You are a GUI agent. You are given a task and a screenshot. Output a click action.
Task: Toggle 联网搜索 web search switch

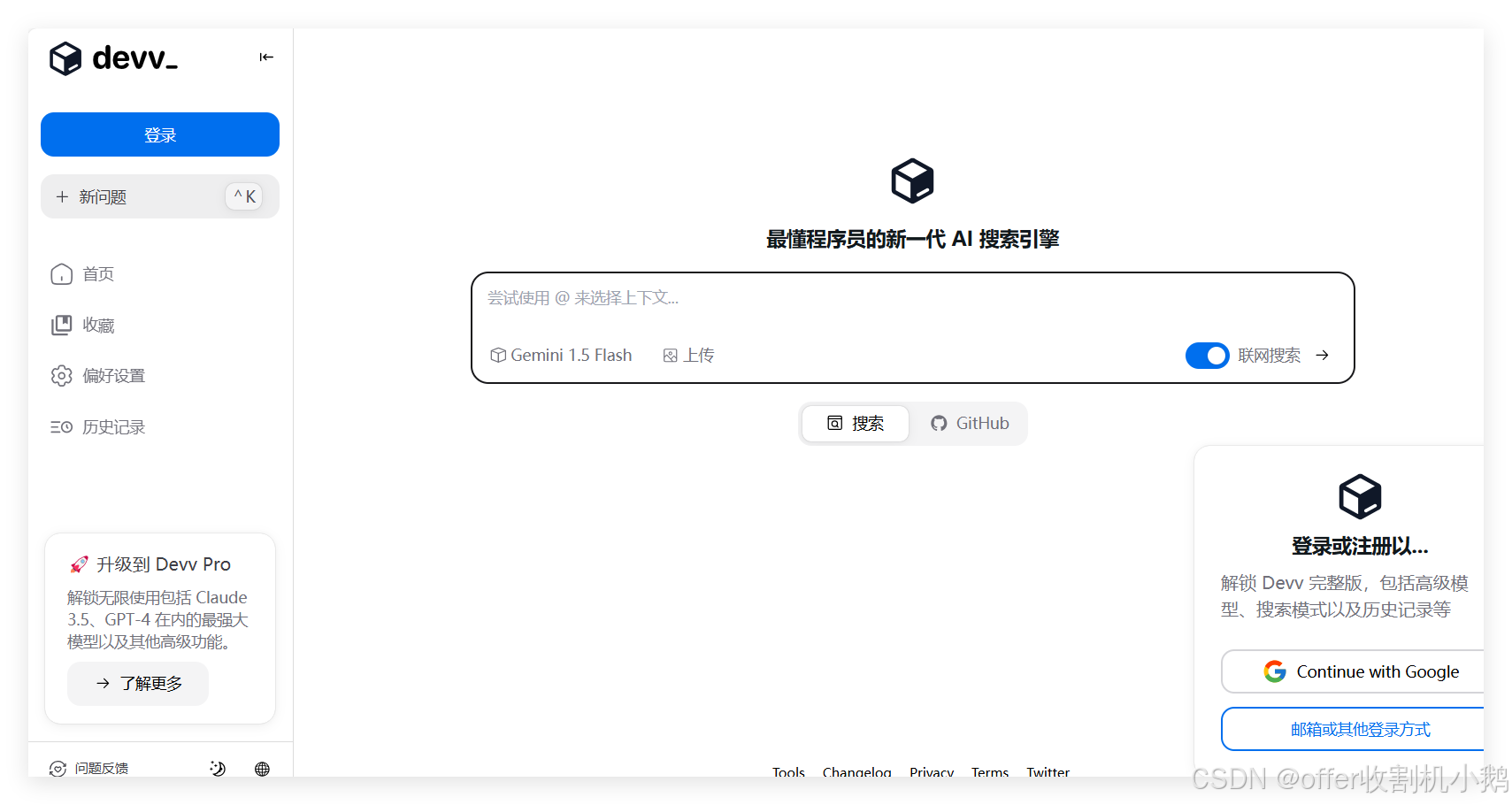tap(1207, 355)
